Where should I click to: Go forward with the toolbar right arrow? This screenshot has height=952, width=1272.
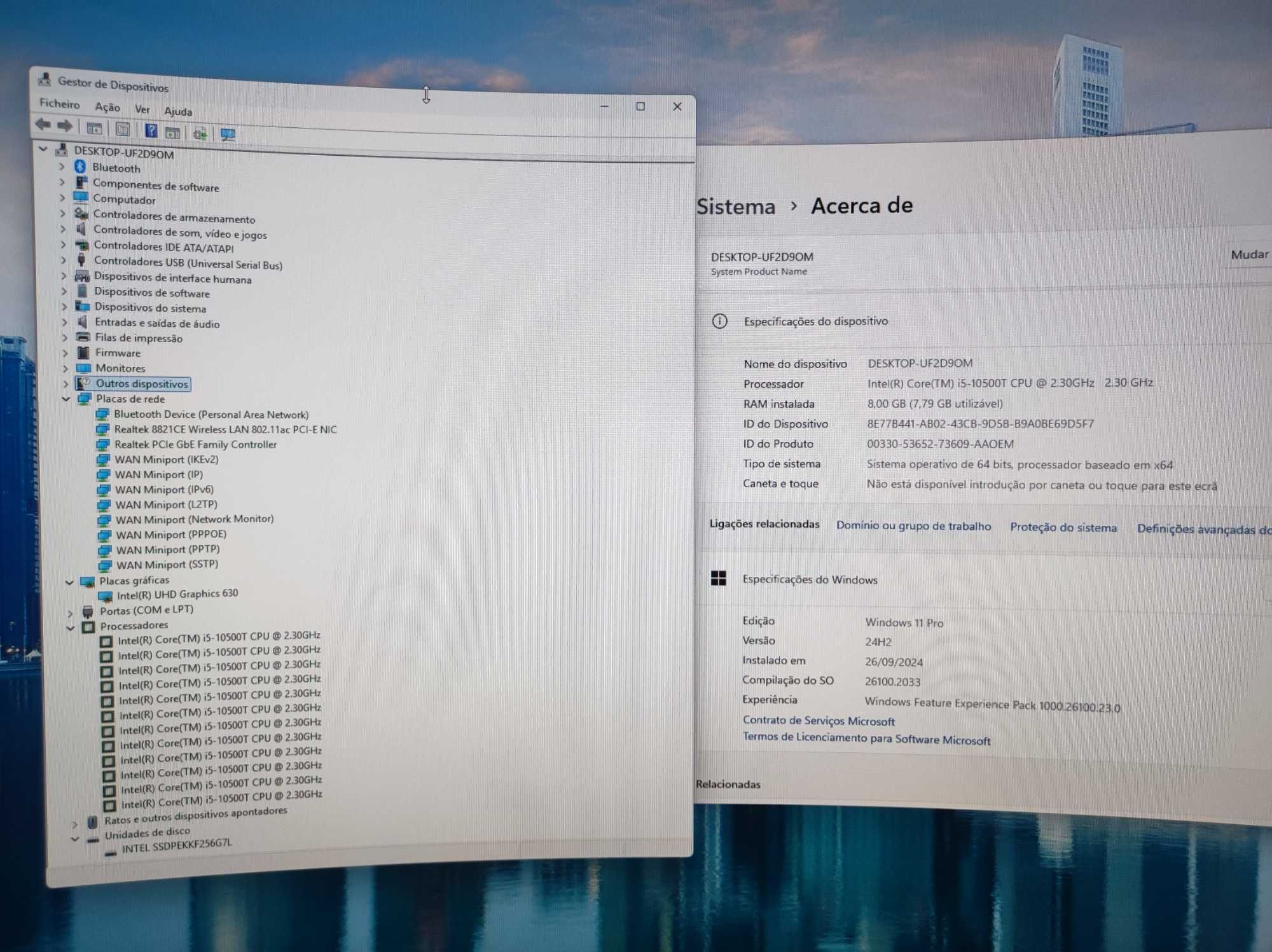tap(65, 126)
